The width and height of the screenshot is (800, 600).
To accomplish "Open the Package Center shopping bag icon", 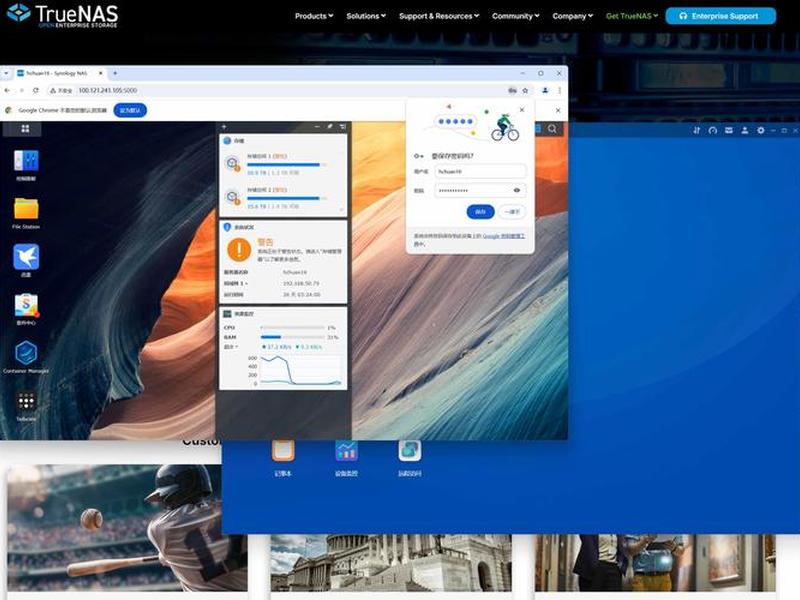I will (x=26, y=305).
